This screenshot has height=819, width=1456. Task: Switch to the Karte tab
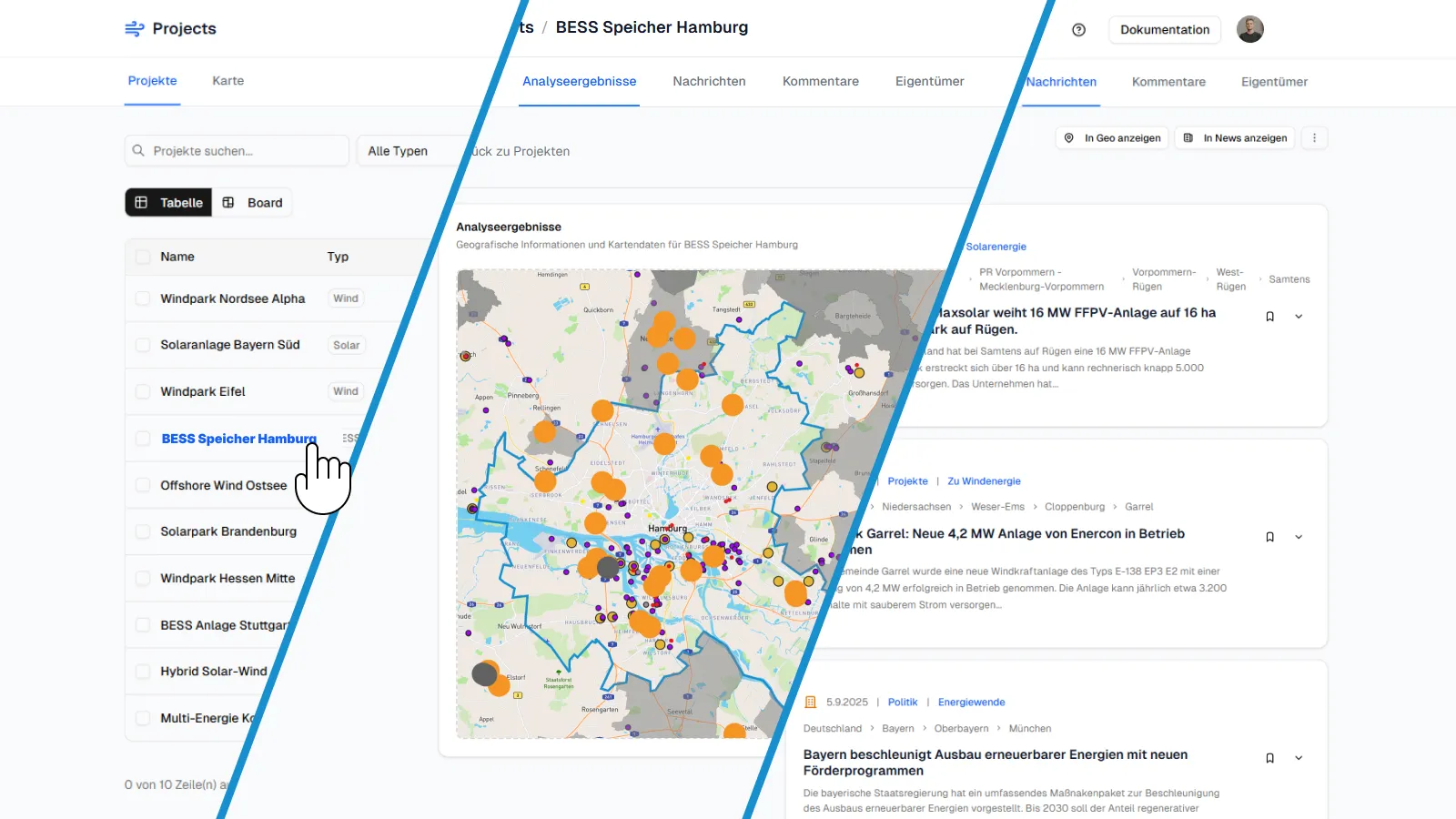click(x=227, y=81)
